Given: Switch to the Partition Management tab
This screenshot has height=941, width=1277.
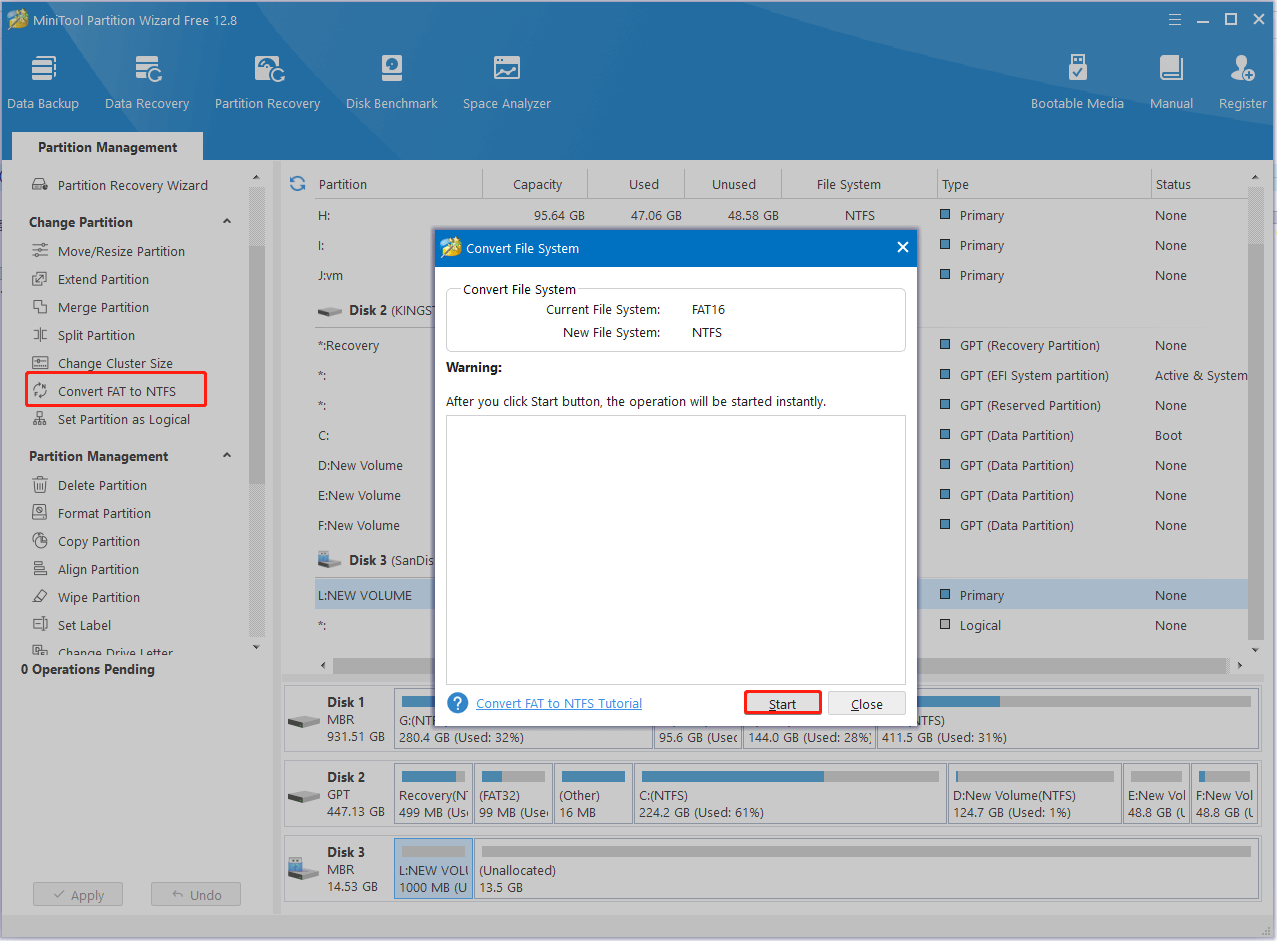Looking at the screenshot, I should [108, 147].
